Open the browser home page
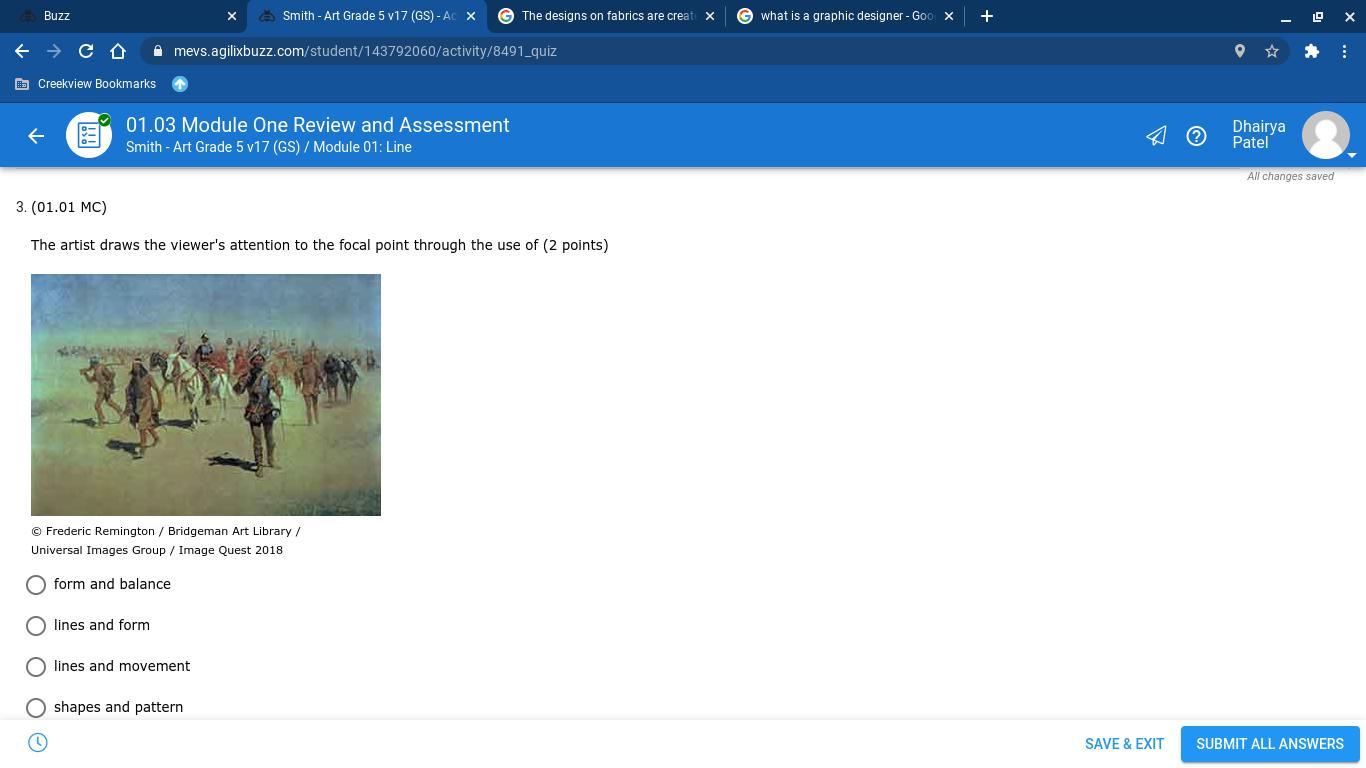This screenshot has height=768, width=1366. pos(118,51)
